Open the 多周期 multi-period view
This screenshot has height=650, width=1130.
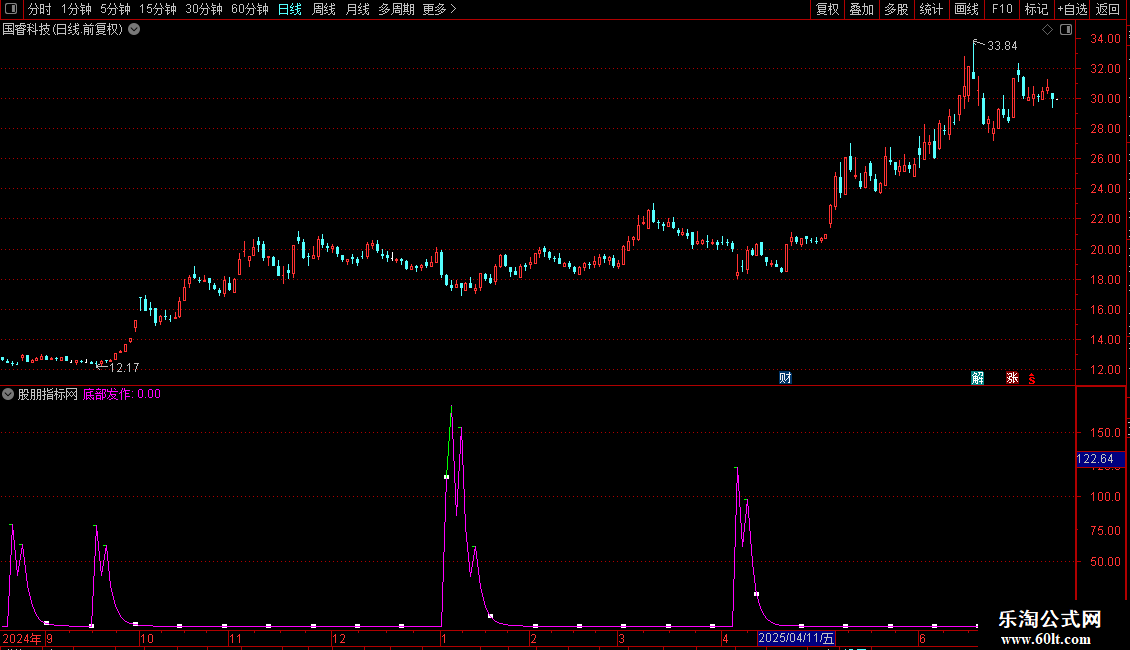click(x=396, y=9)
